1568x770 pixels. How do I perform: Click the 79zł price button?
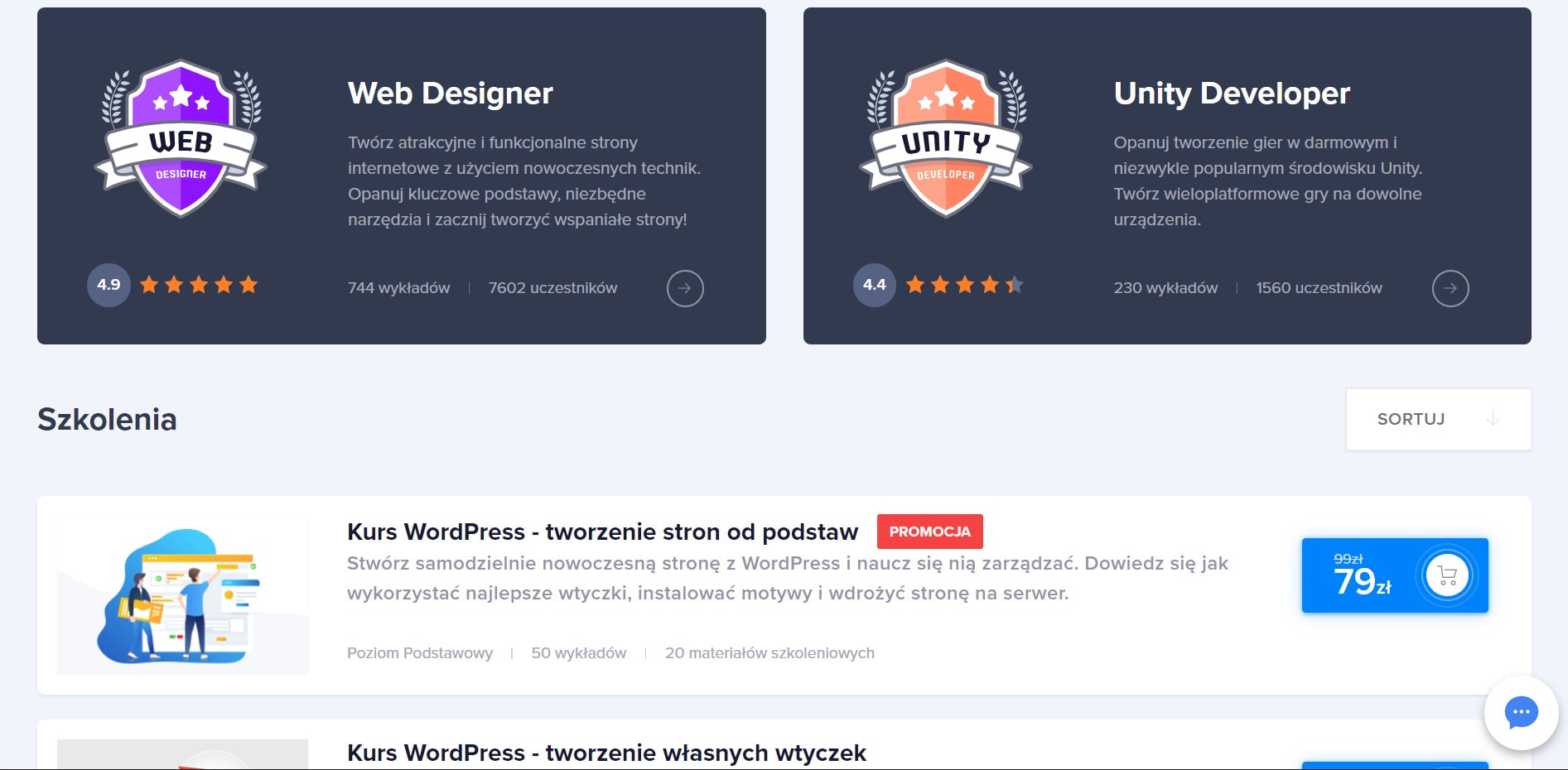pyautogui.click(x=1395, y=575)
